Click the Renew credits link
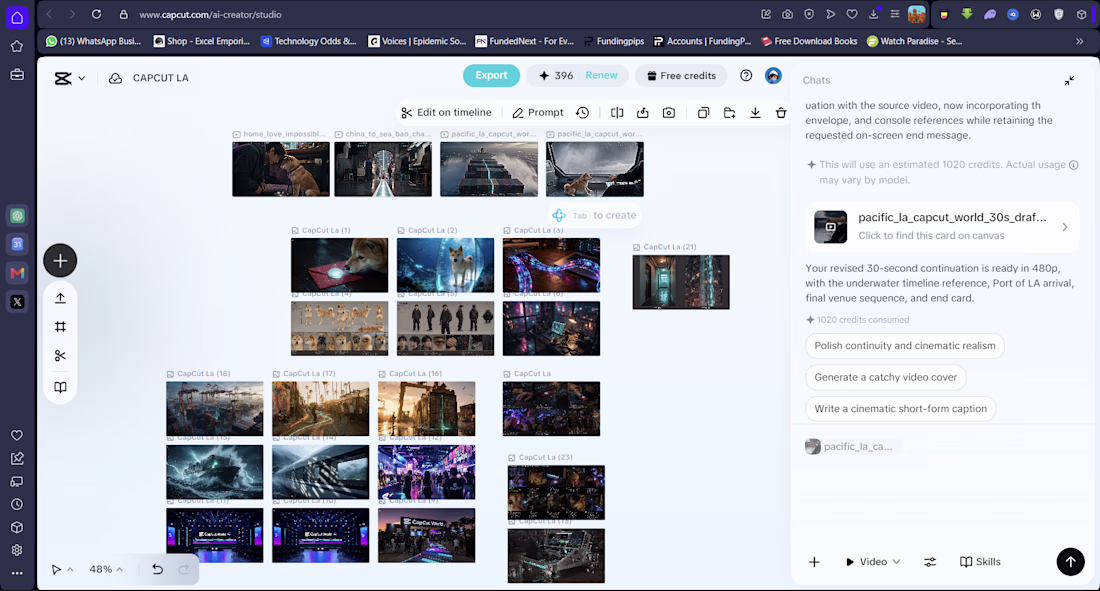This screenshot has height=591, width=1100. point(601,76)
